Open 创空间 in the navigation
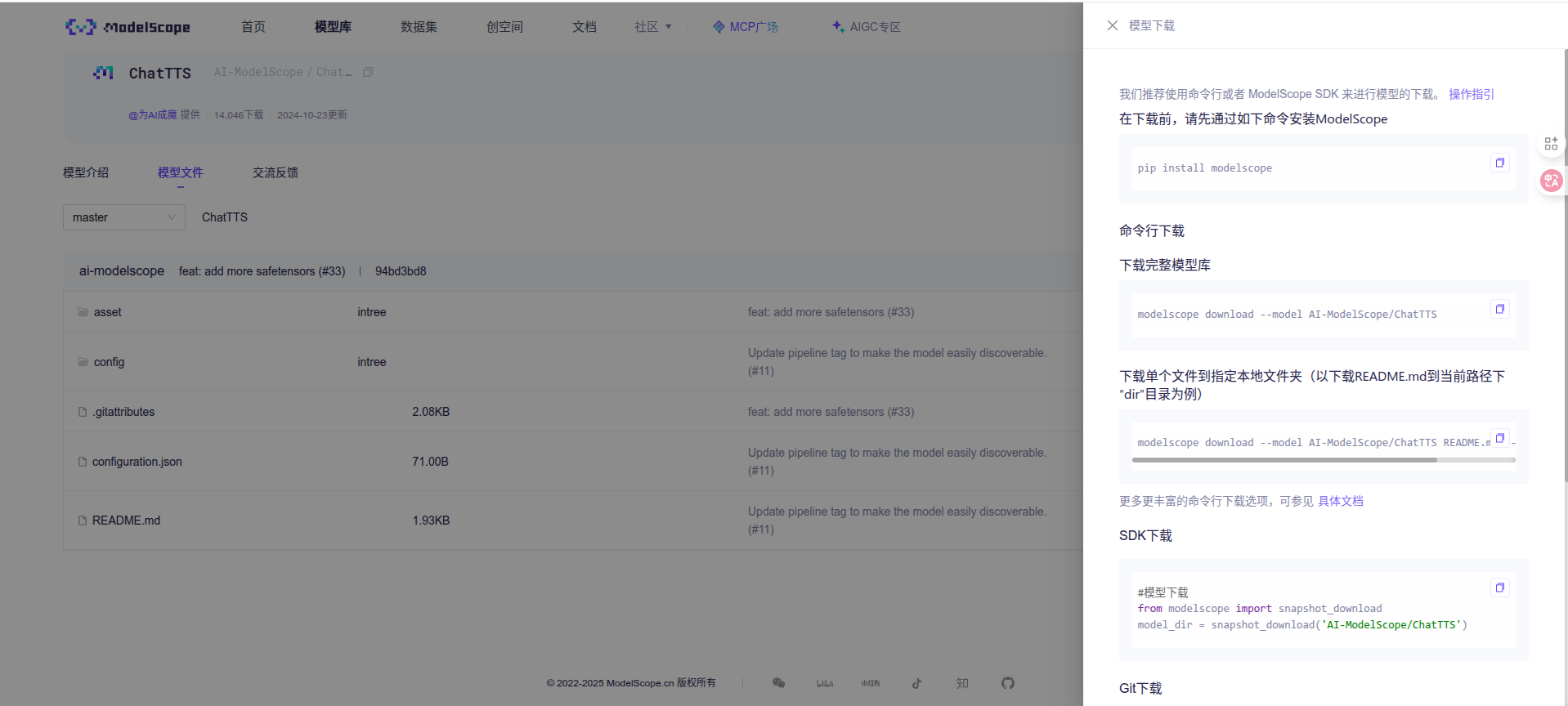Image resolution: width=1568 pixels, height=706 pixels. pos(504,27)
